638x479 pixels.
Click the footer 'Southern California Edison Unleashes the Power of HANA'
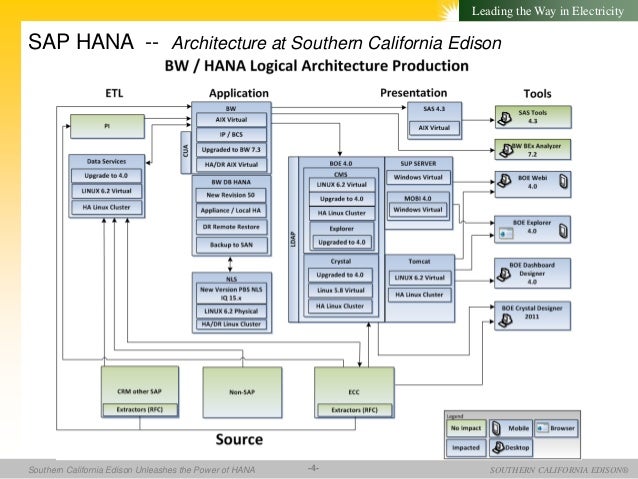pyautogui.click(x=142, y=470)
